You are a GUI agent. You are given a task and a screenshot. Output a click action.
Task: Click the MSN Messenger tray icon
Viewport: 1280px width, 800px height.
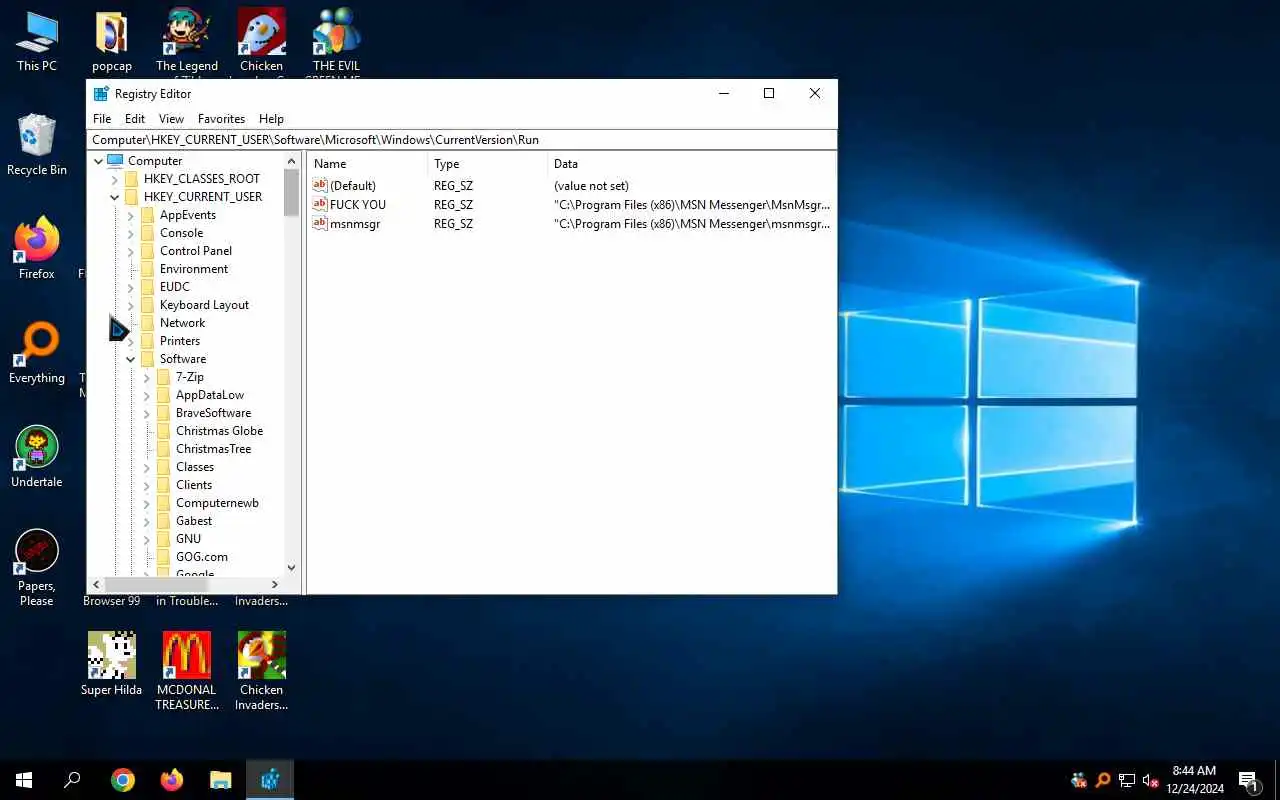pos(1079,780)
